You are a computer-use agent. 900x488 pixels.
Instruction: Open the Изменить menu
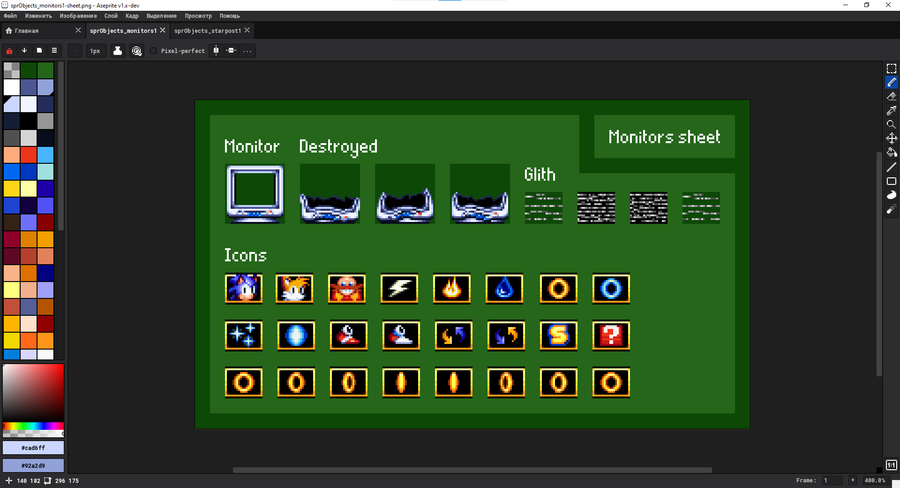38,16
